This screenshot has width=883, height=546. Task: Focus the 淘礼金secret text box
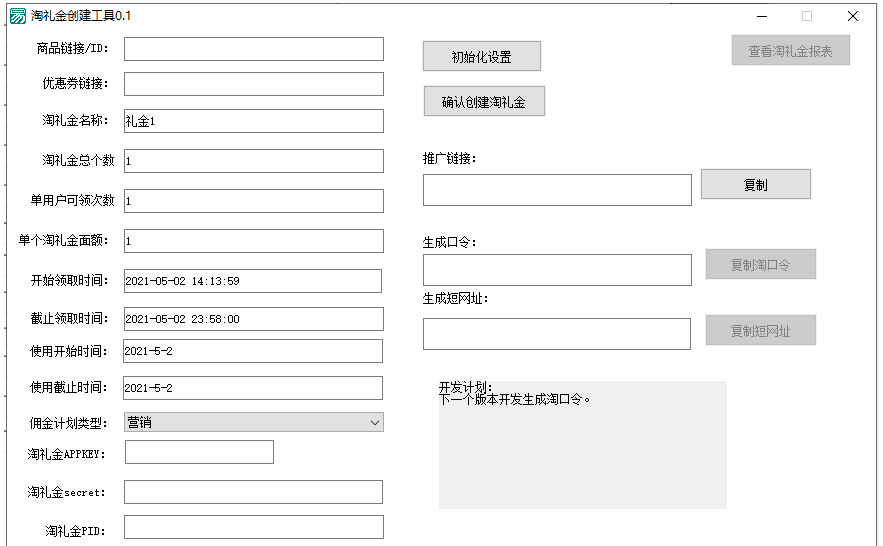click(253, 492)
